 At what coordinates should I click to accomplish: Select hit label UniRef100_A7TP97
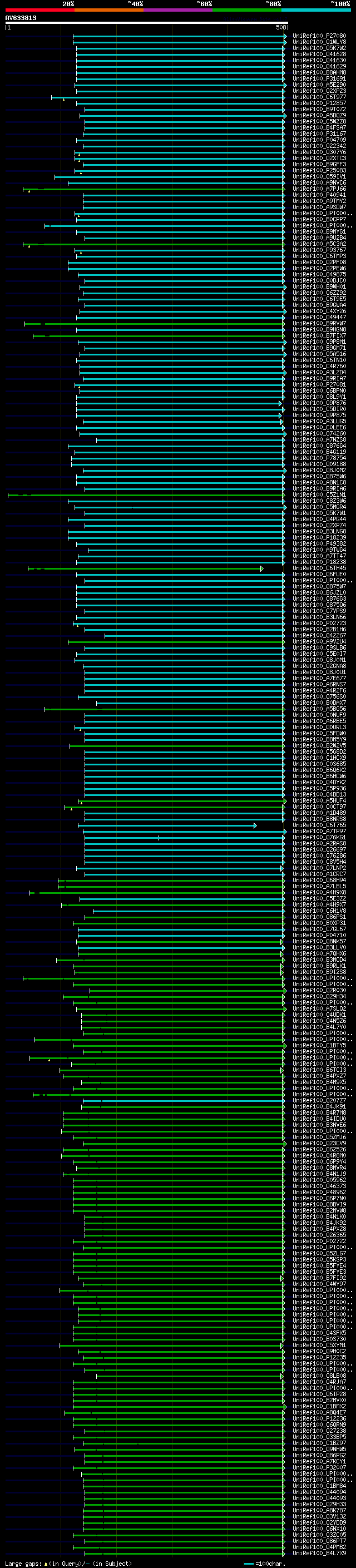(x=319, y=832)
